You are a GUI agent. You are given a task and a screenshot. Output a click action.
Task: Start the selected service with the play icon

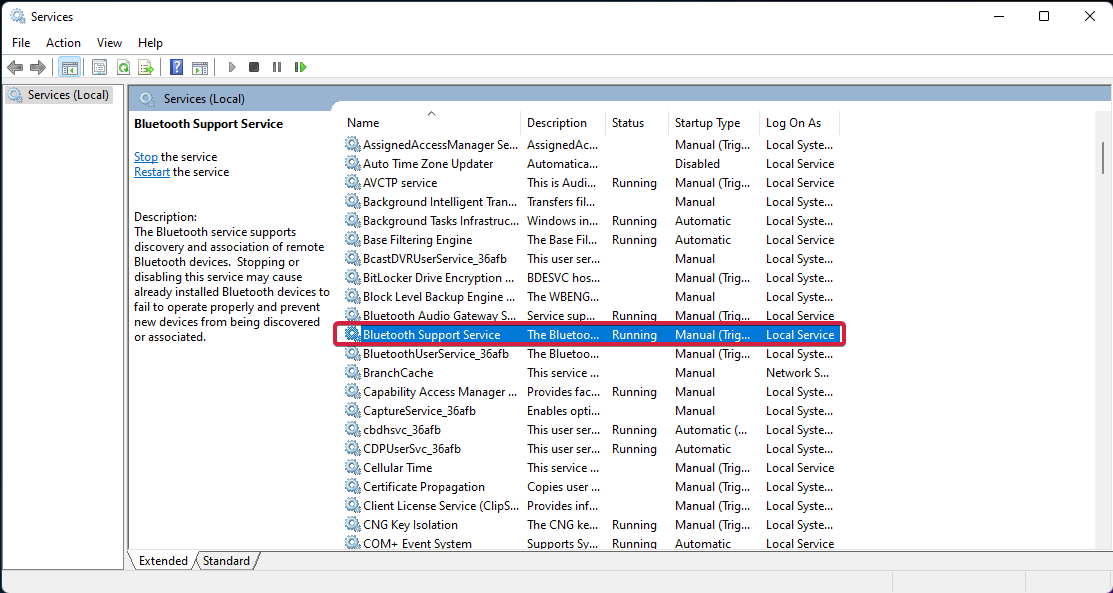click(x=231, y=67)
